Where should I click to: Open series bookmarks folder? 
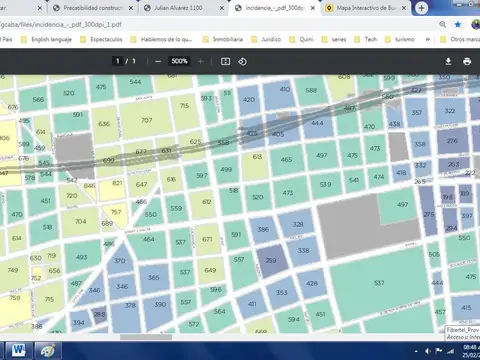[x=334, y=39]
